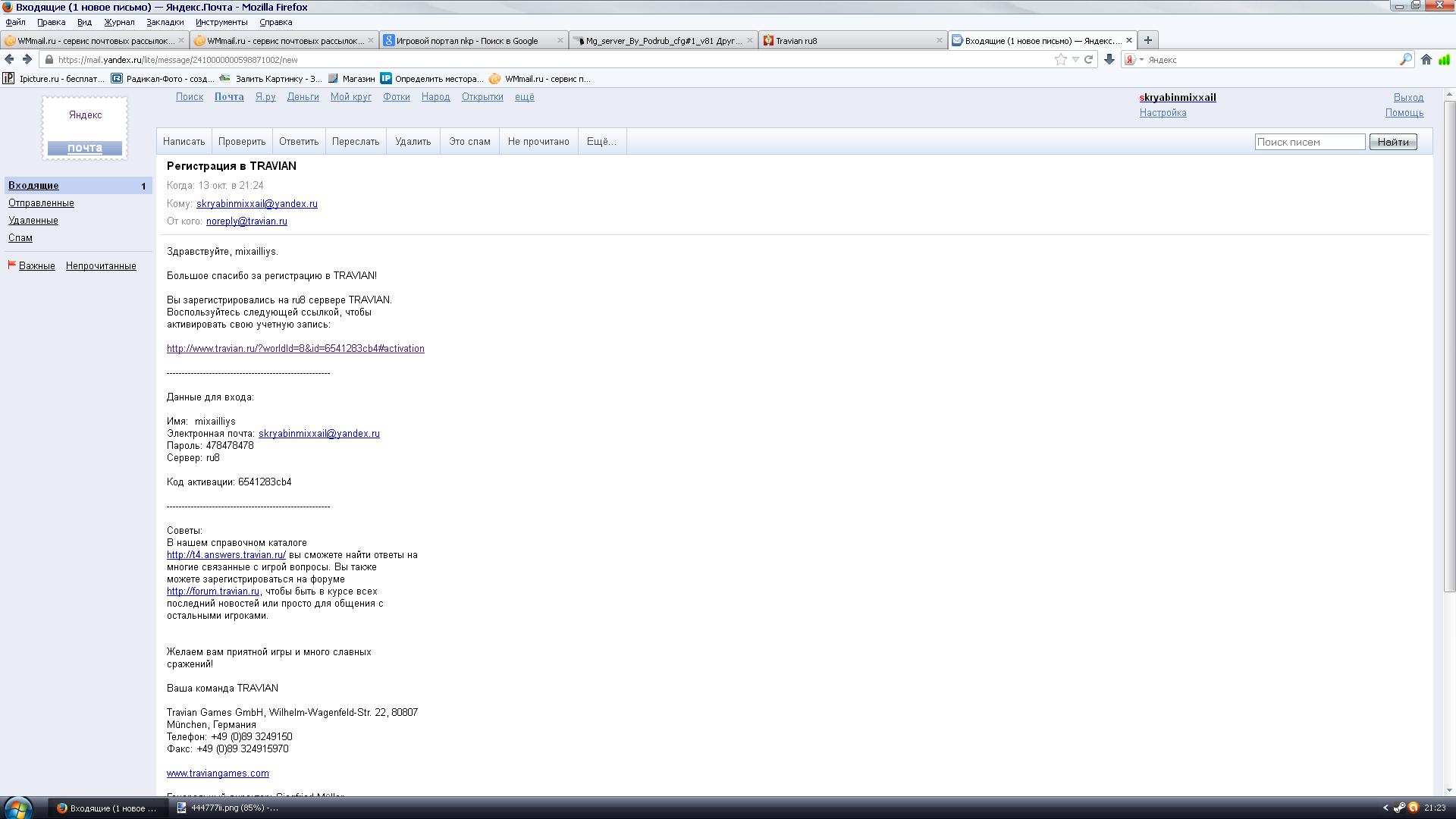Open the Залить Картинку bookmark

coord(271,78)
